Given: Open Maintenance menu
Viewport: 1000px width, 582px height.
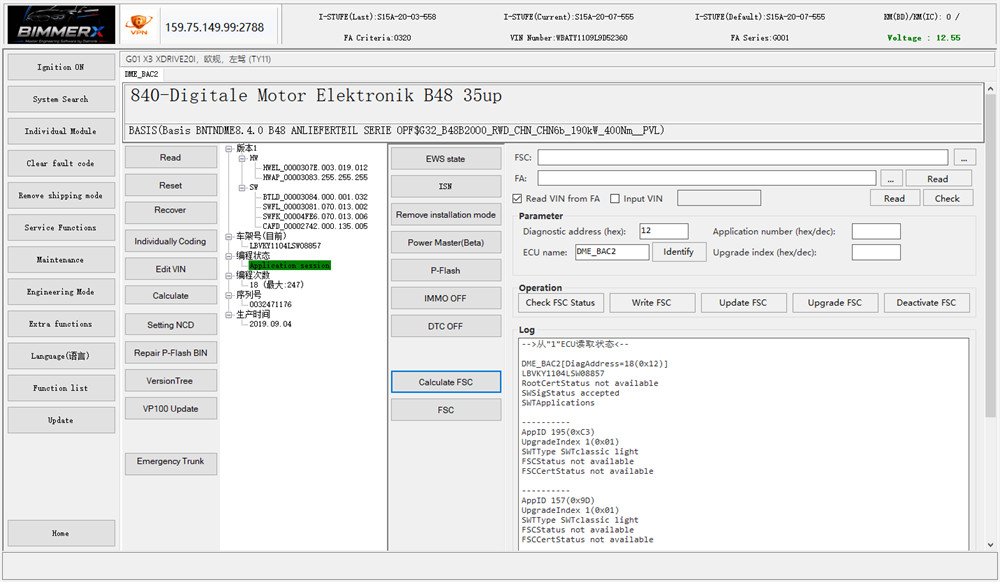Looking at the screenshot, I should 61,260.
